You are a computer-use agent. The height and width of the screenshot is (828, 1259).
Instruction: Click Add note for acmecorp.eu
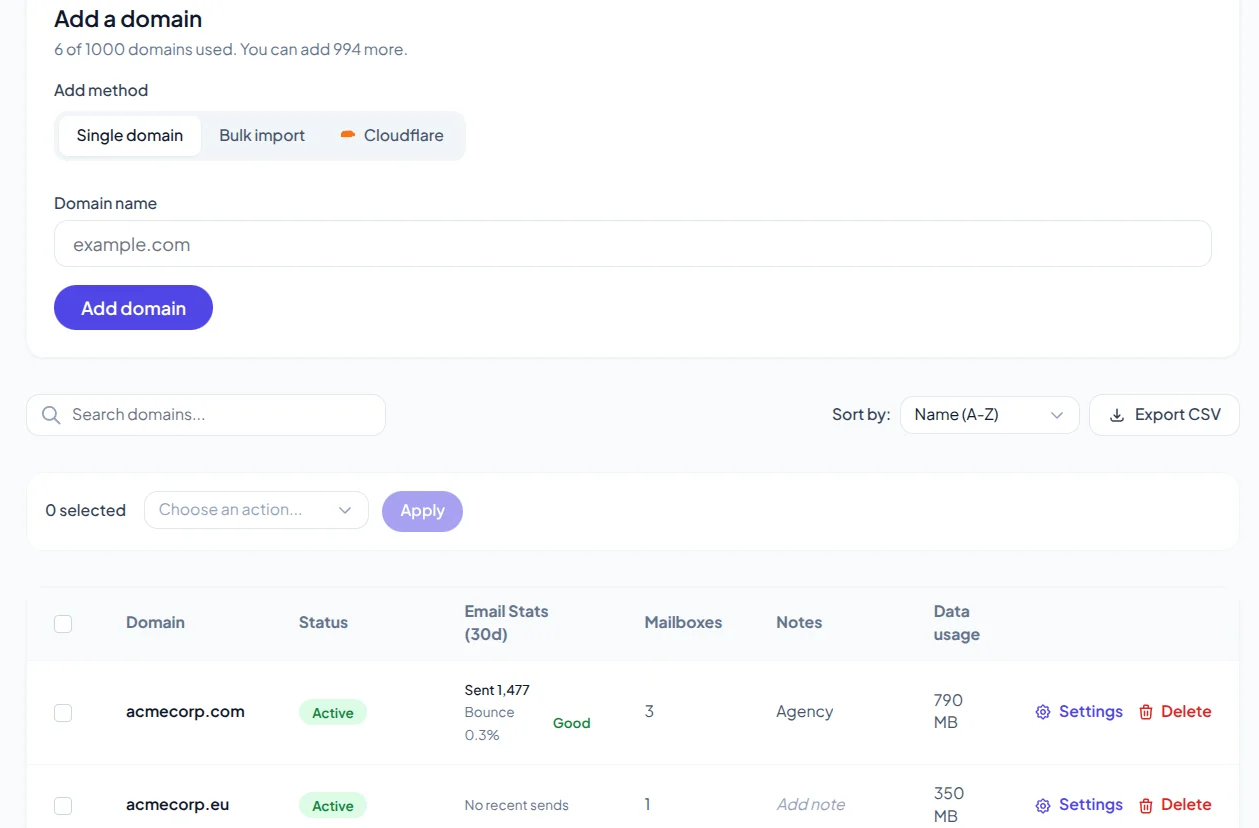pos(811,805)
